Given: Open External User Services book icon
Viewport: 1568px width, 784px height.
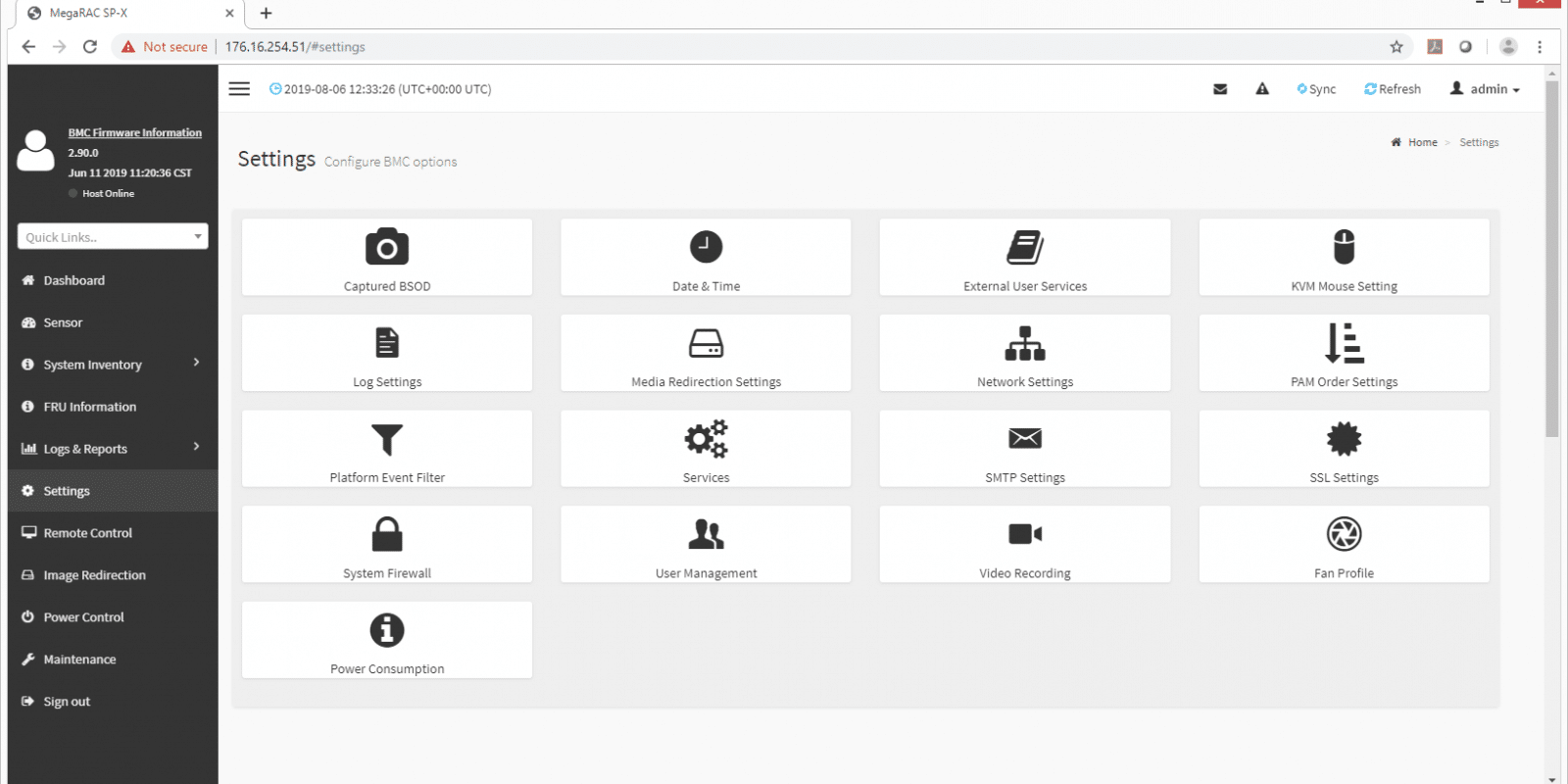Looking at the screenshot, I should pyautogui.click(x=1025, y=247).
